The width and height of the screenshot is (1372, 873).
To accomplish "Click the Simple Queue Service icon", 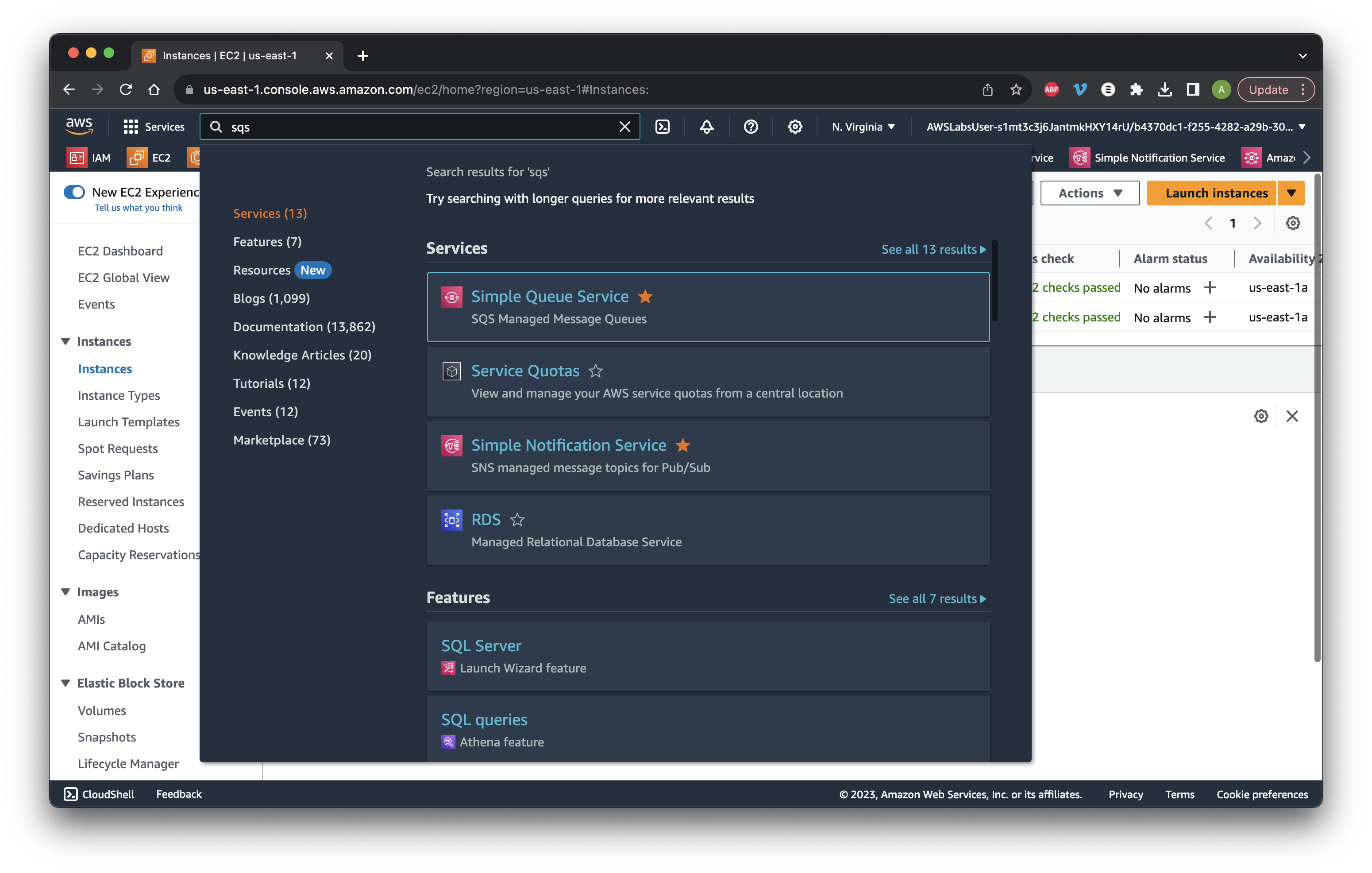I will 452,297.
